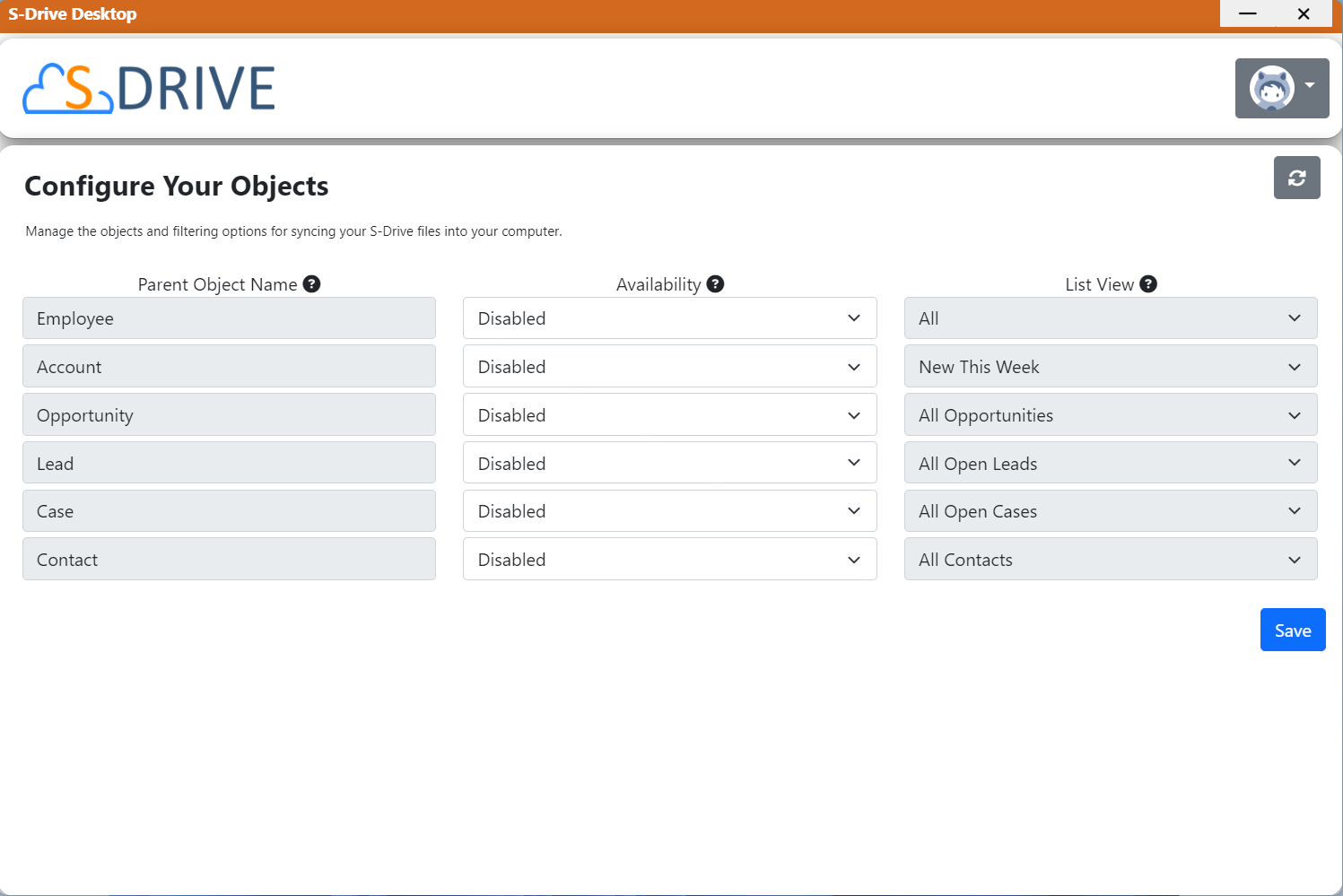Viewport: 1343px width, 896px height.
Task: Expand Availability dropdown for Opportunity
Action: point(669,415)
